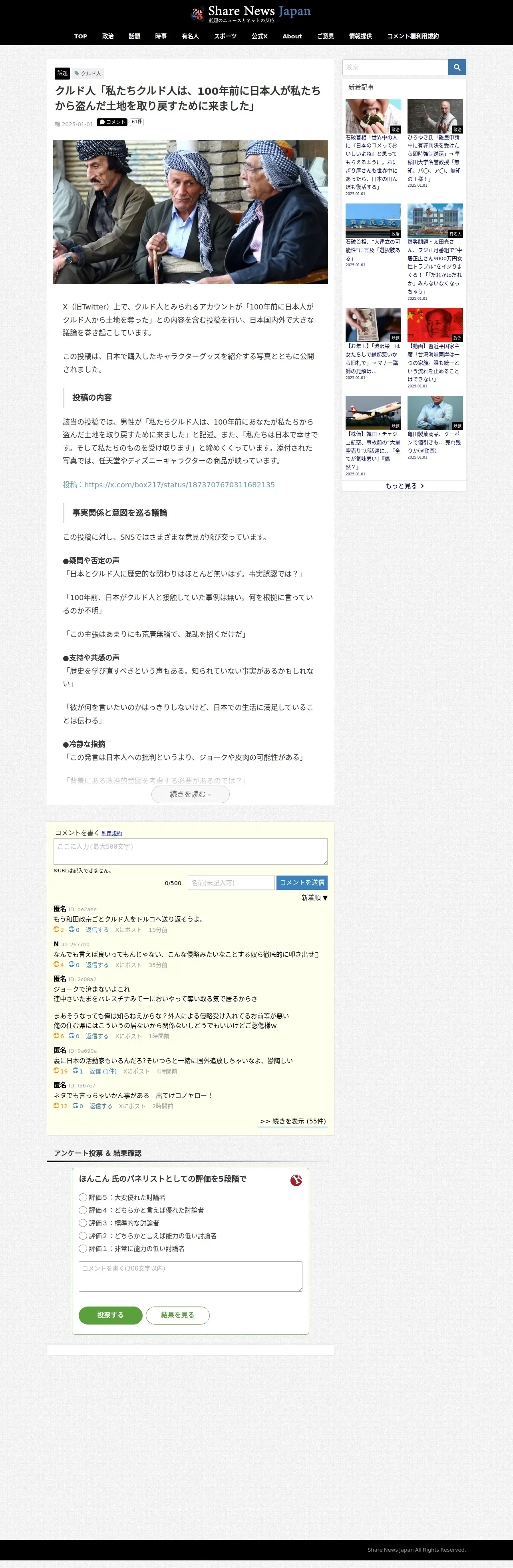Dislike the comment by ID de2aee
The image size is (513, 1568).
tap(71, 930)
